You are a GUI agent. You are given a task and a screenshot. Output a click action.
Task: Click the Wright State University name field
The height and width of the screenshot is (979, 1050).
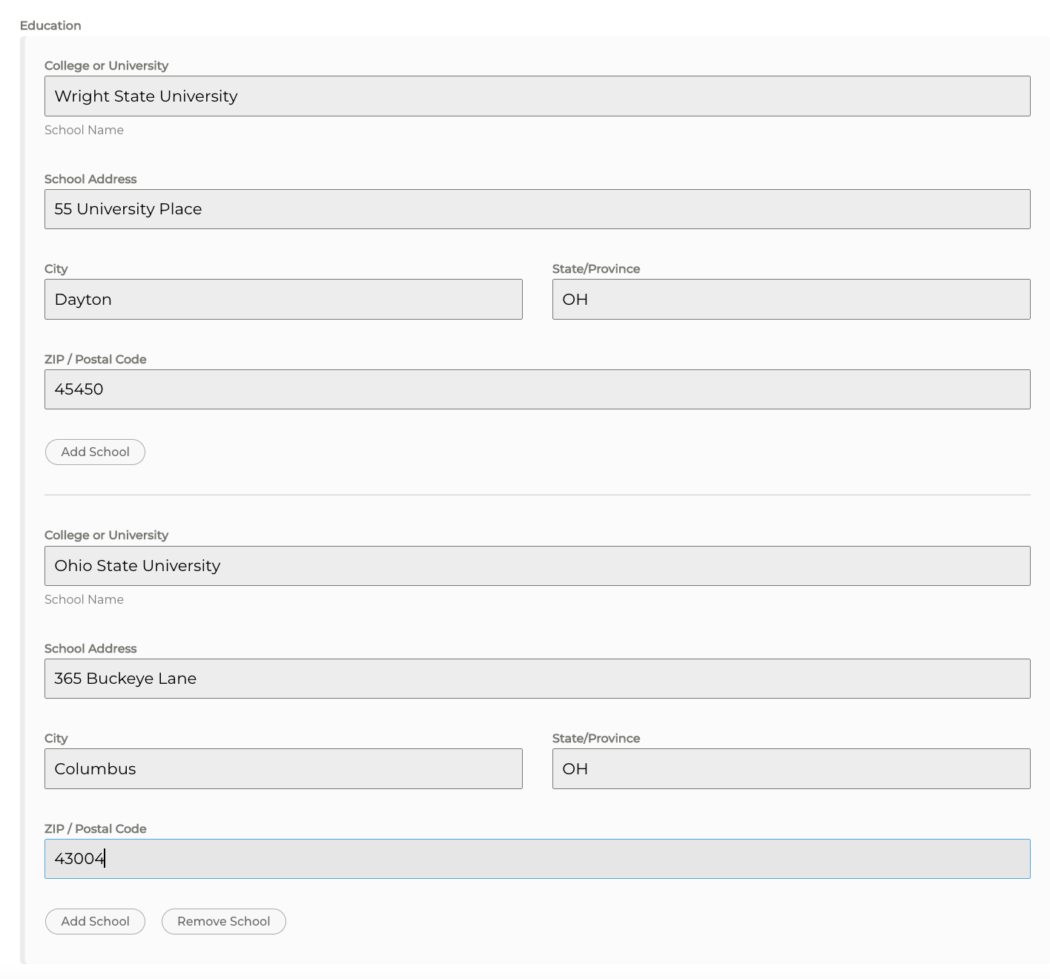point(537,97)
